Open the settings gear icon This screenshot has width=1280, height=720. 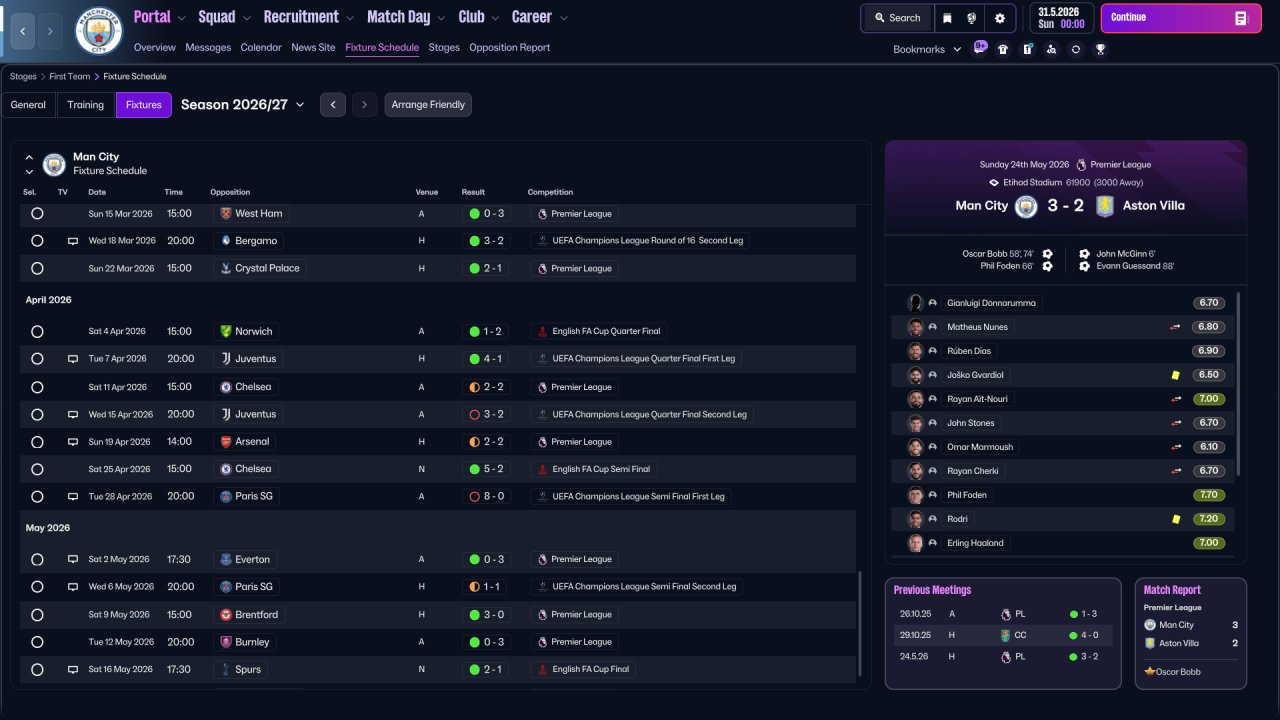pyautogui.click(x=999, y=18)
